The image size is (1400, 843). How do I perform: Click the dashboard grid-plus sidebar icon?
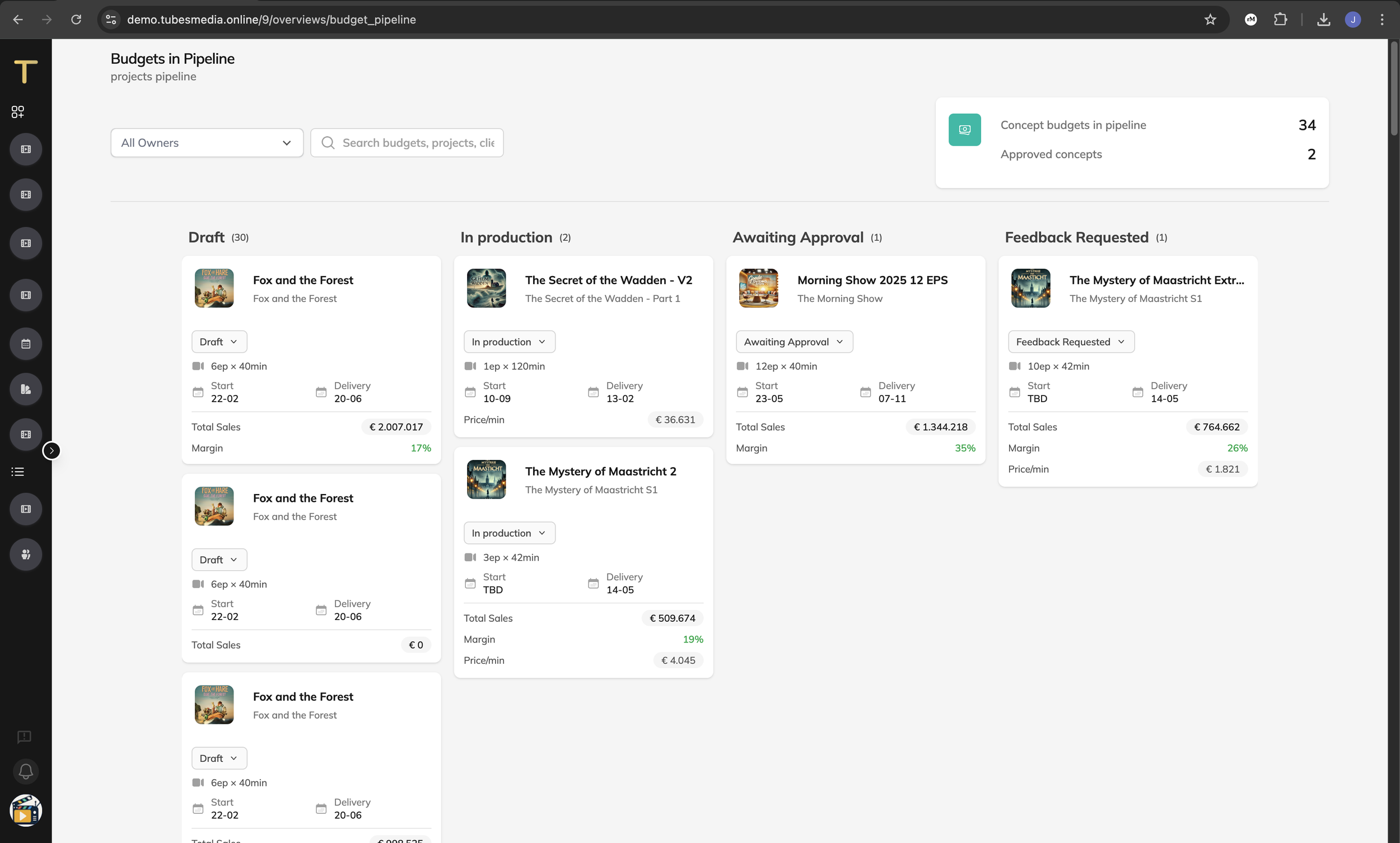[x=17, y=111]
